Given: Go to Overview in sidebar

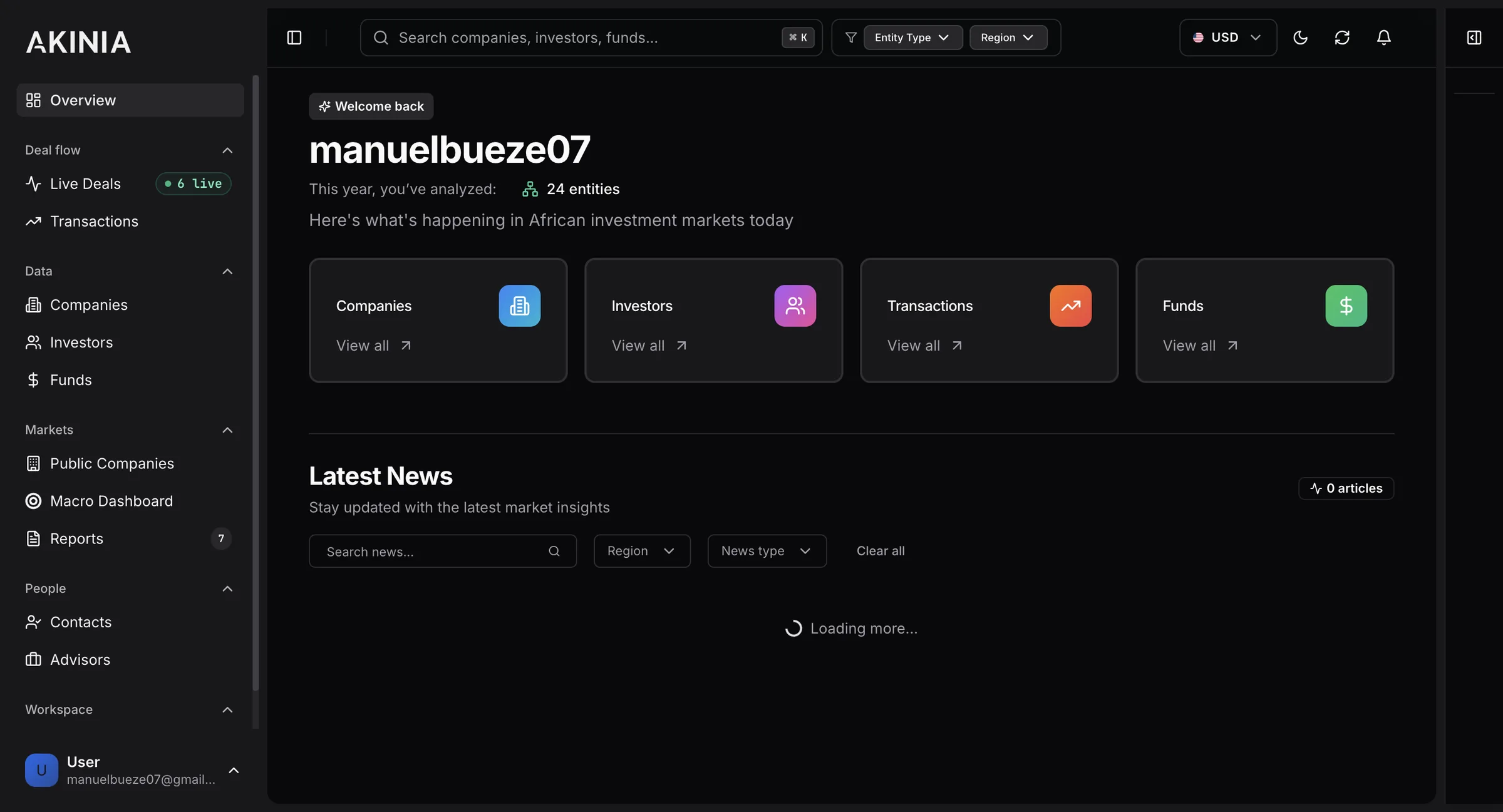Looking at the screenshot, I should (x=130, y=100).
